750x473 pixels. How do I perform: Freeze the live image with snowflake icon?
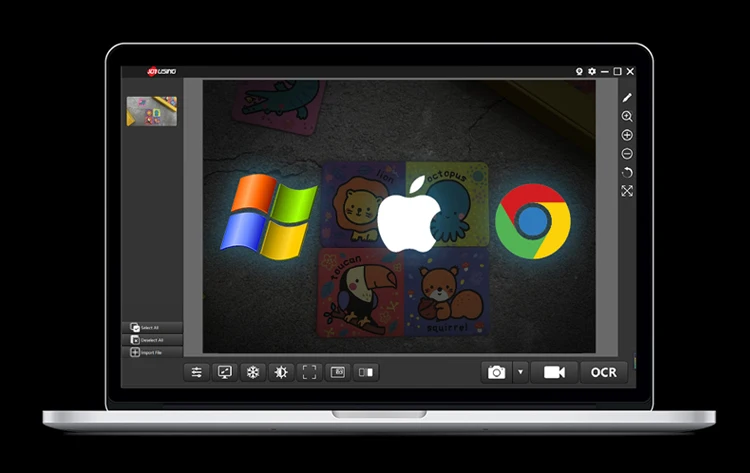point(253,372)
